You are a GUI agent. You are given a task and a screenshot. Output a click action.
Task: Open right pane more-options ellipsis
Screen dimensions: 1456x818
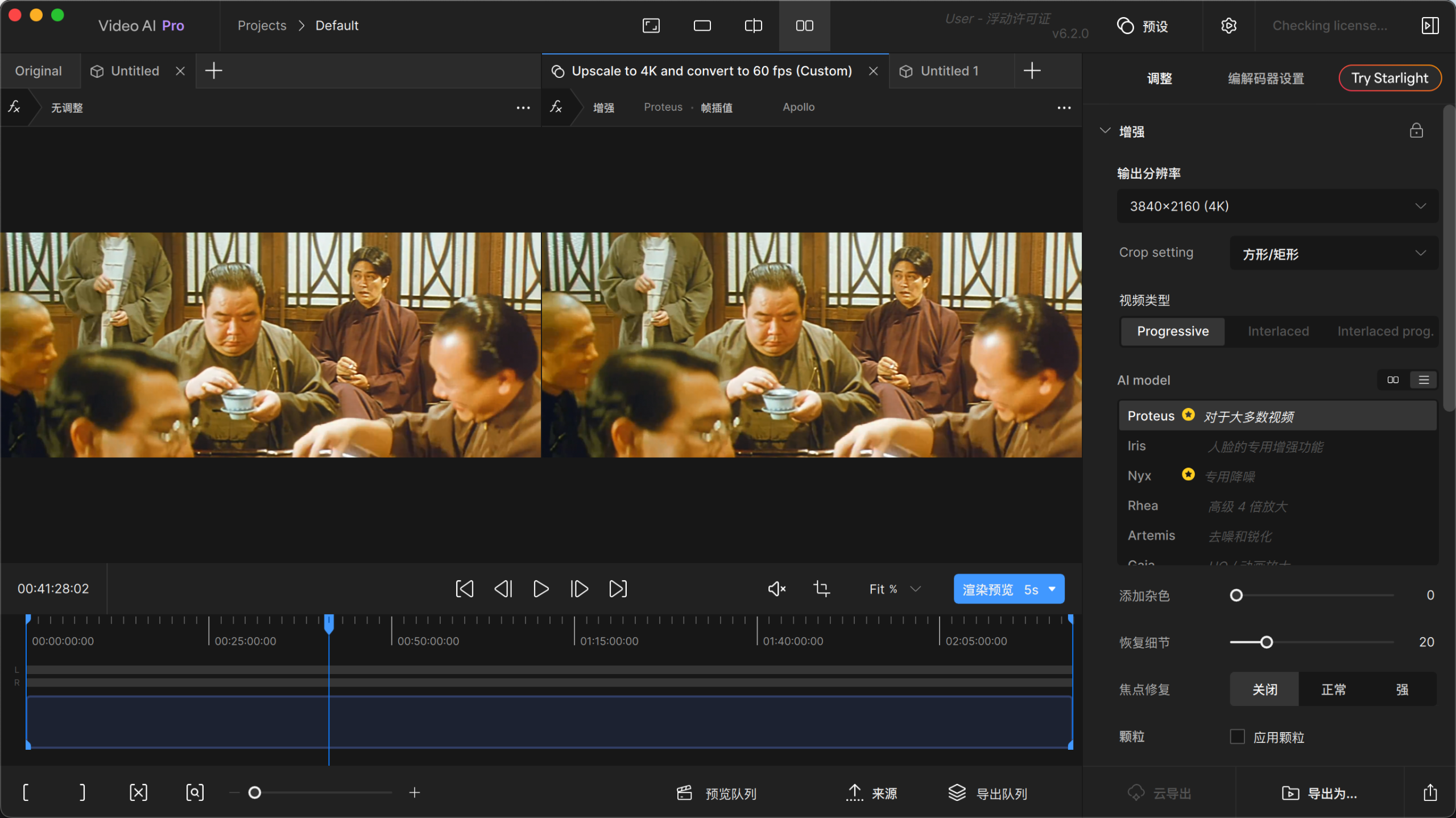[1064, 108]
